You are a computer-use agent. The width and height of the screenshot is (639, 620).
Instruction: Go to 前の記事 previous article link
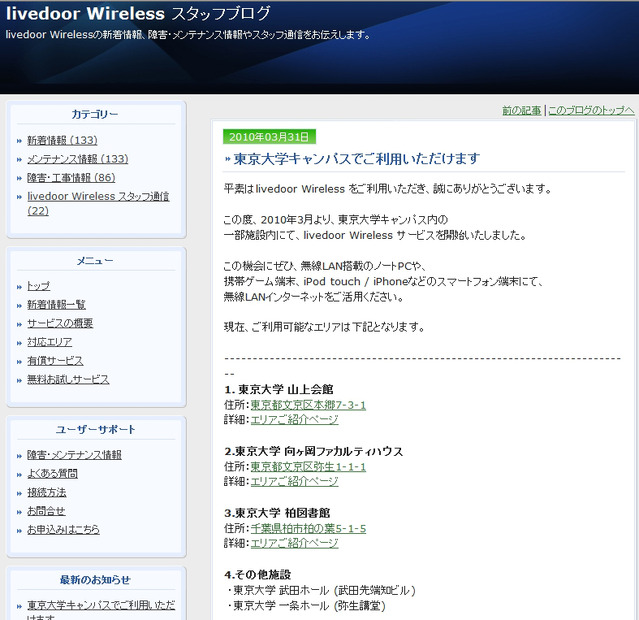(522, 110)
